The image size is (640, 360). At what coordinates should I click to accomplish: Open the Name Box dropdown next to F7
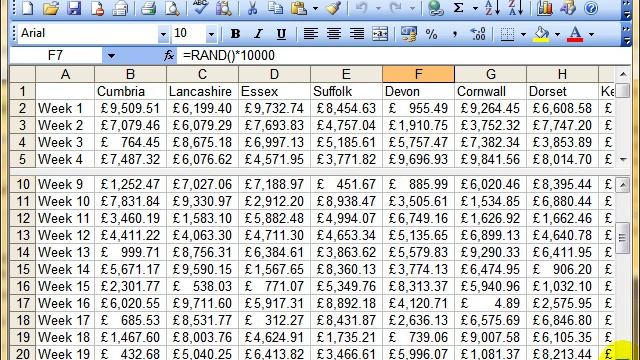pos(111,56)
